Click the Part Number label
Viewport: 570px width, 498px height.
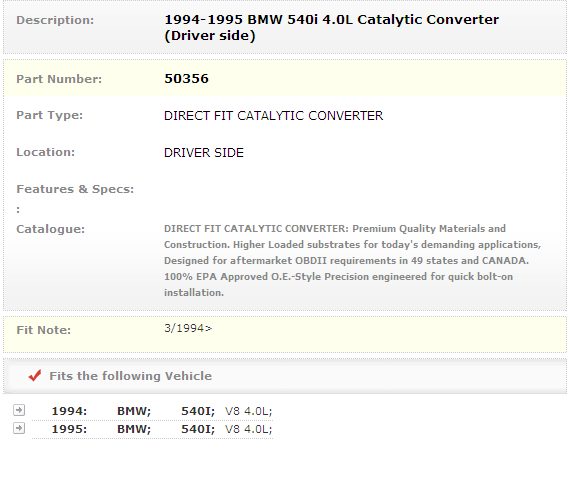coord(59,79)
